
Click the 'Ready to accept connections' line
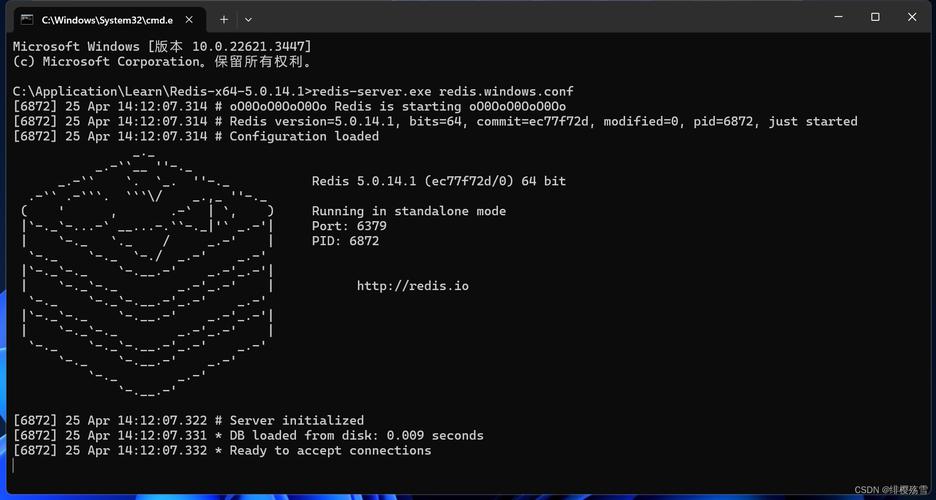[221, 450]
